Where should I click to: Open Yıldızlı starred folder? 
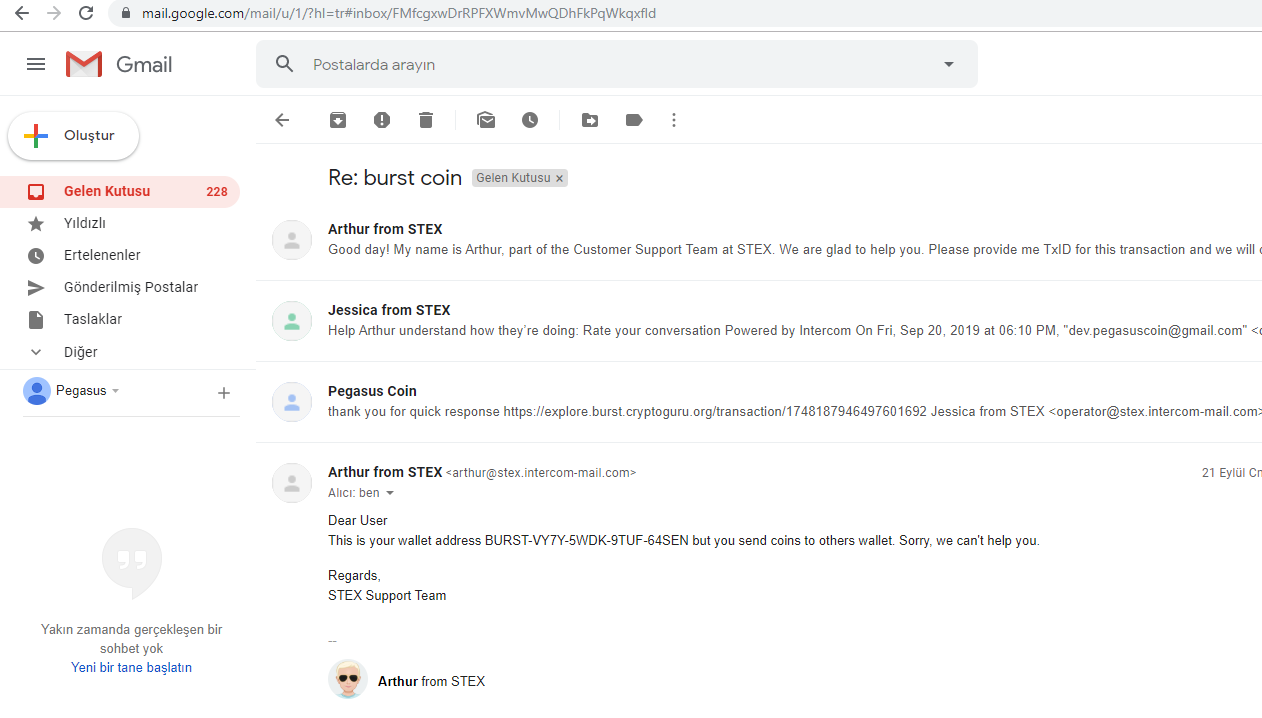[x=120, y=223]
